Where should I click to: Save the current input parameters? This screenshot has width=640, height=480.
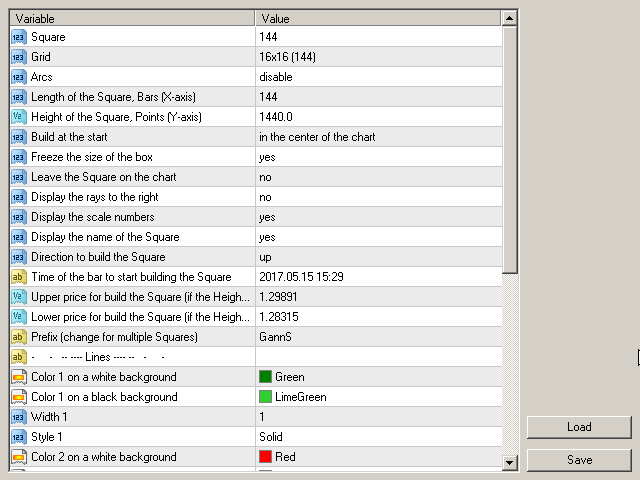[579, 460]
